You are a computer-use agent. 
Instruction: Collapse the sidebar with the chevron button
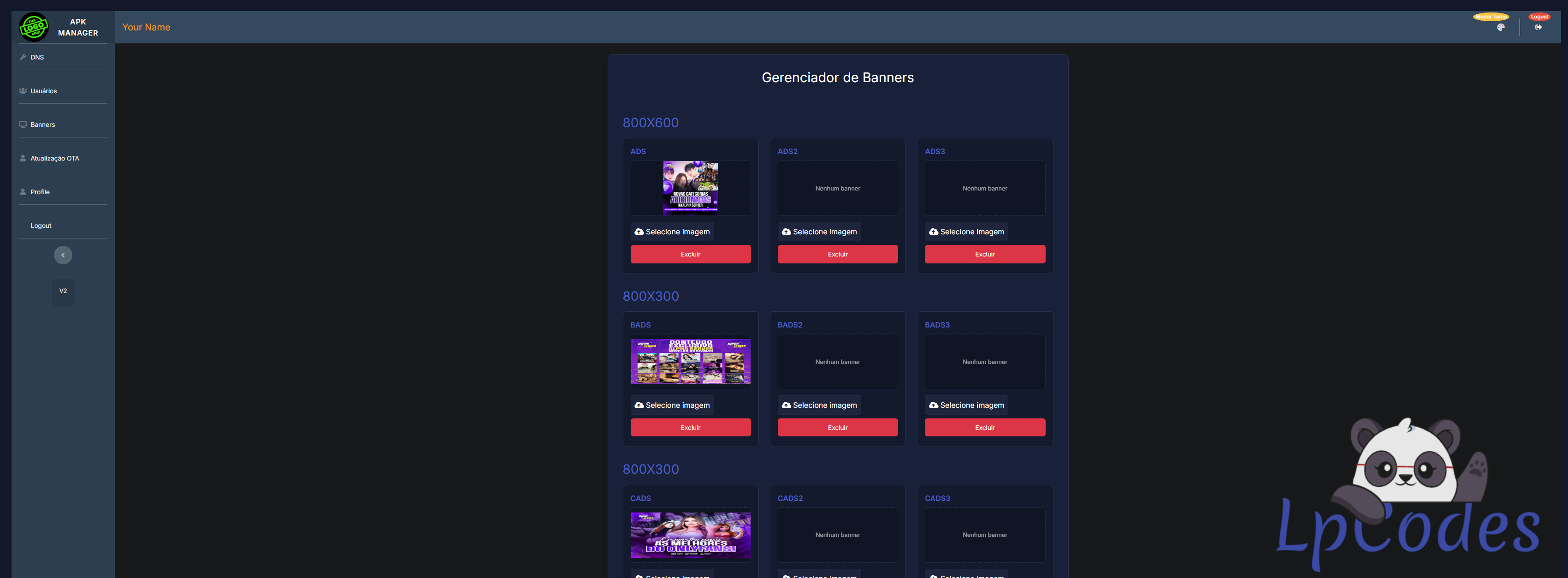63,255
